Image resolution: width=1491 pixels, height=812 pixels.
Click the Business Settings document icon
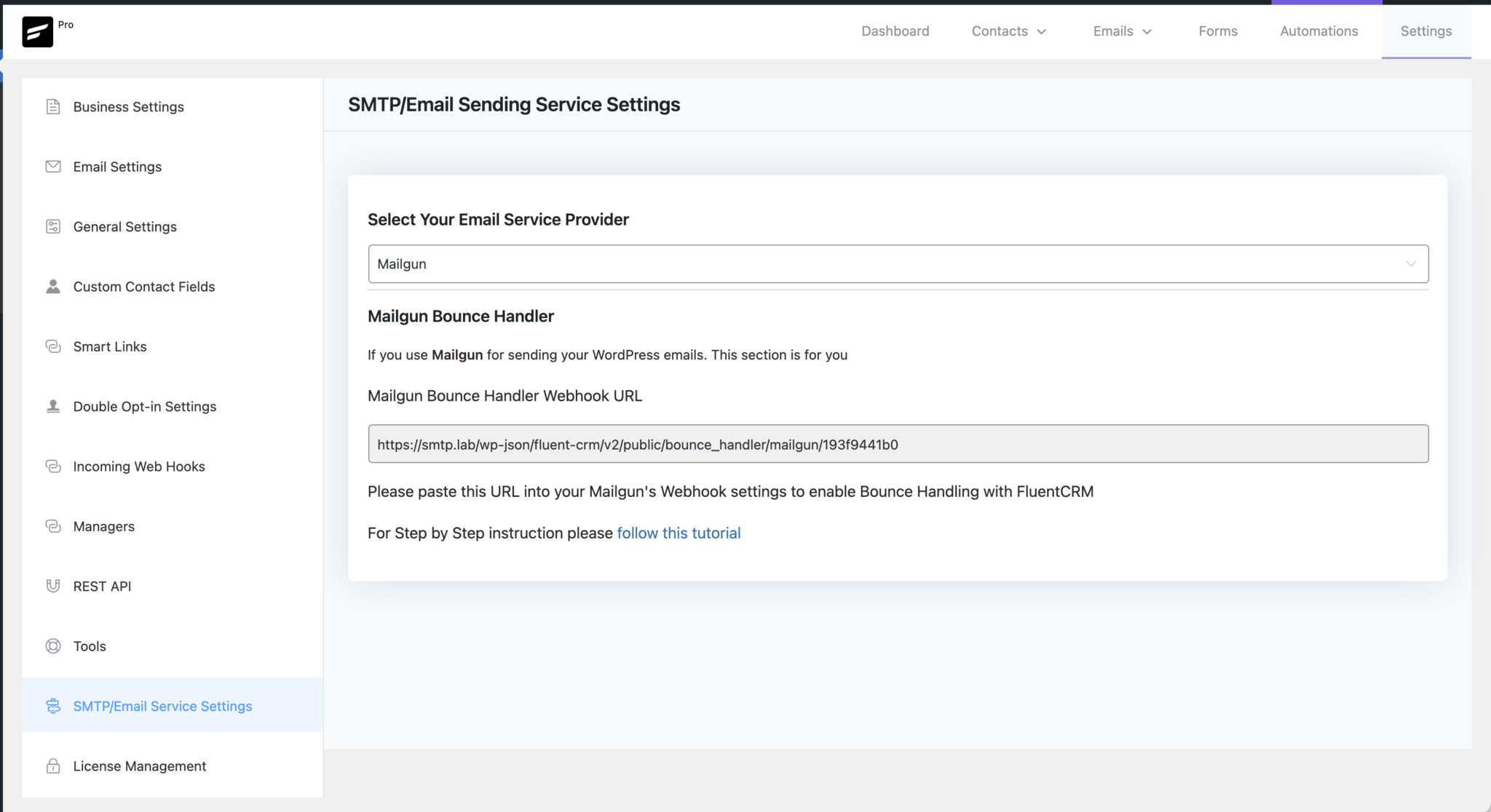tap(53, 107)
